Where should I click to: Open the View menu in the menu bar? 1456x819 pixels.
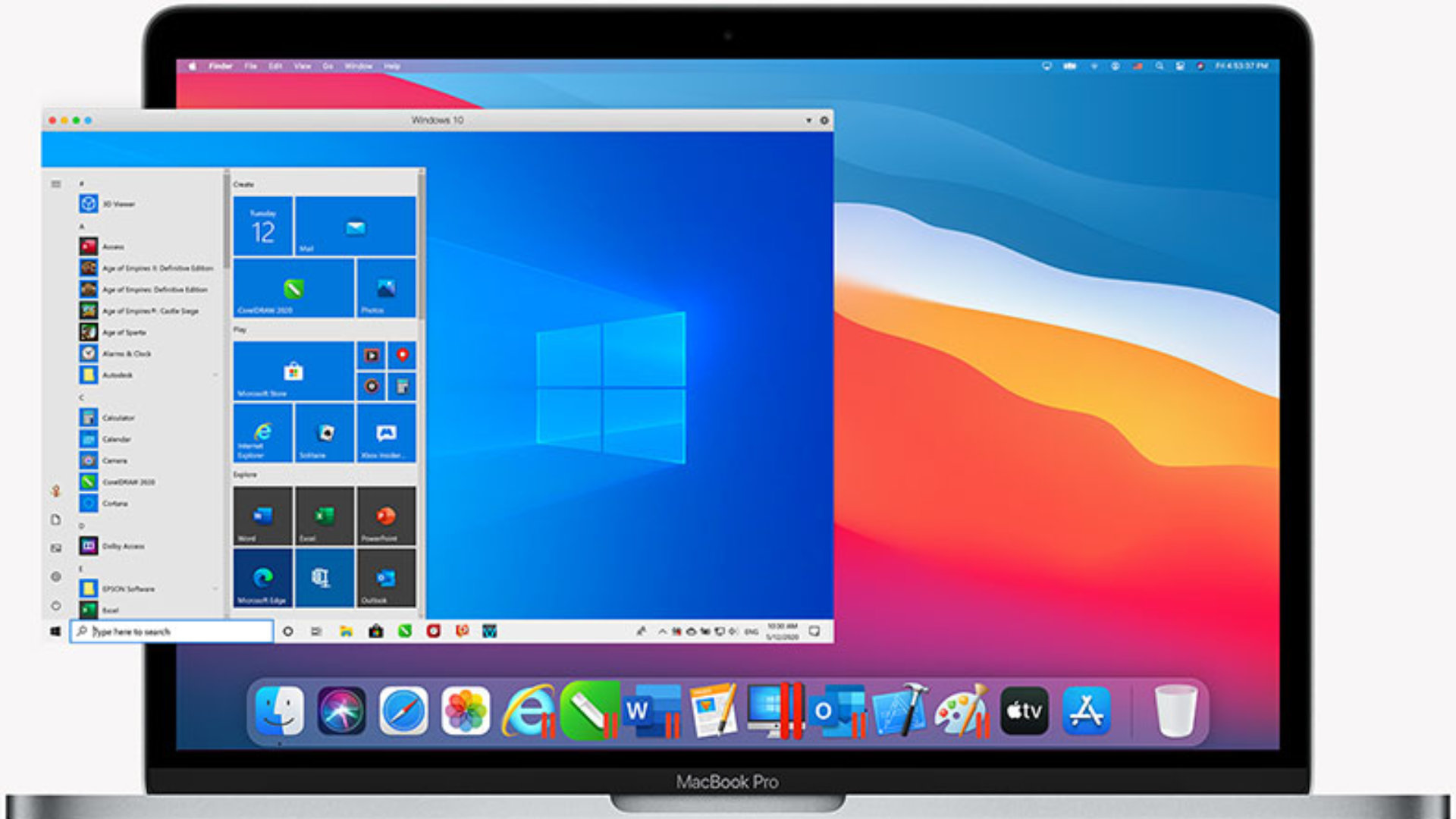click(x=302, y=66)
